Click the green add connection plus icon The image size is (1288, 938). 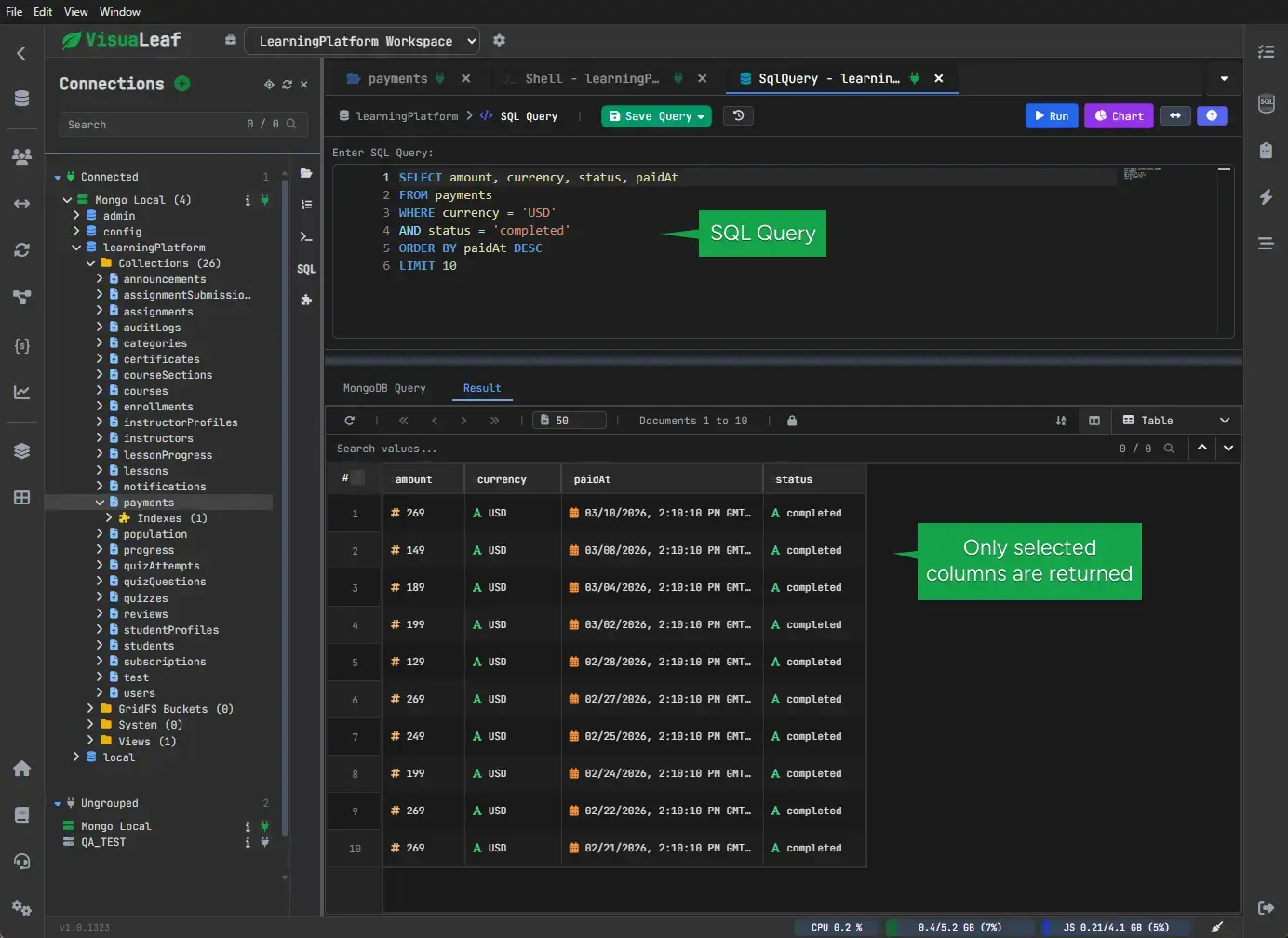(182, 84)
